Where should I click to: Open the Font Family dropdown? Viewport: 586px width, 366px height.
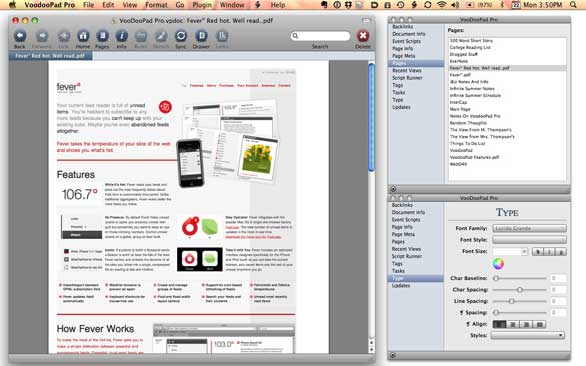click(529, 228)
